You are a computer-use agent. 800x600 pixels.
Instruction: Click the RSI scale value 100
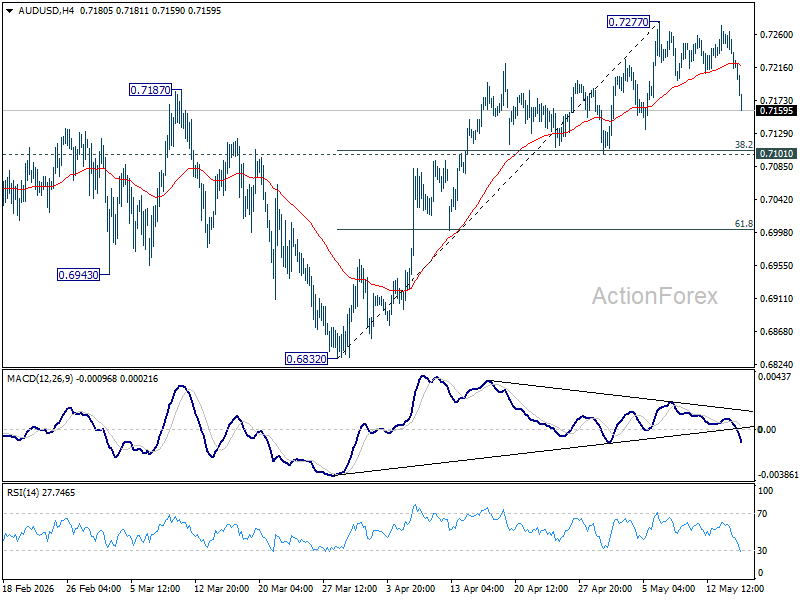(x=766, y=491)
